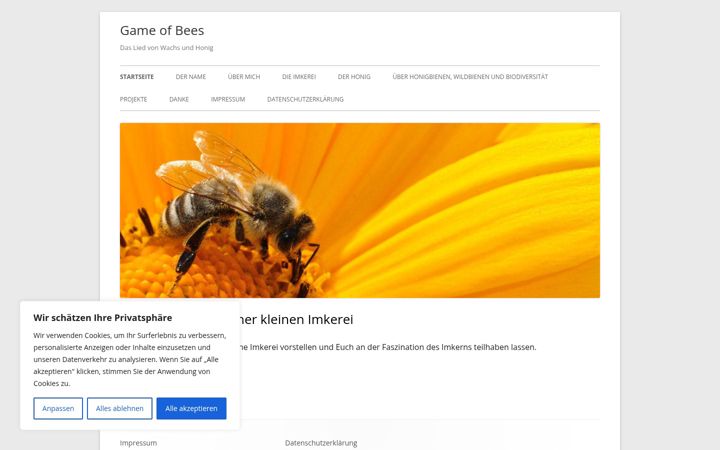The width and height of the screenshot is (720, 450).
Task: Open the Game of Bees site title
Action: coord(162,30)
